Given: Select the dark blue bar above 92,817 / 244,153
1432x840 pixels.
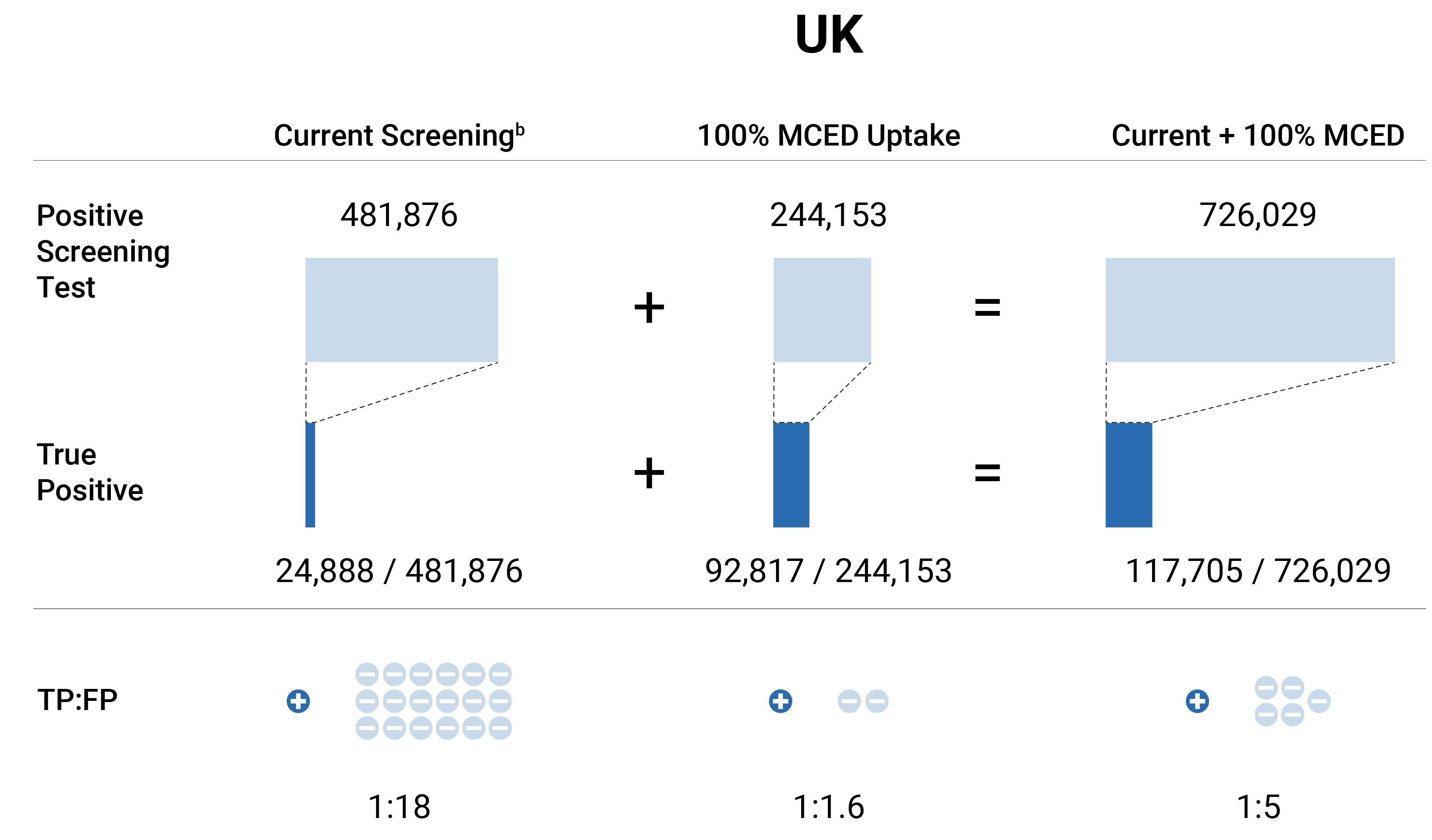Looking at the screenshot, I should pos(791,475).
